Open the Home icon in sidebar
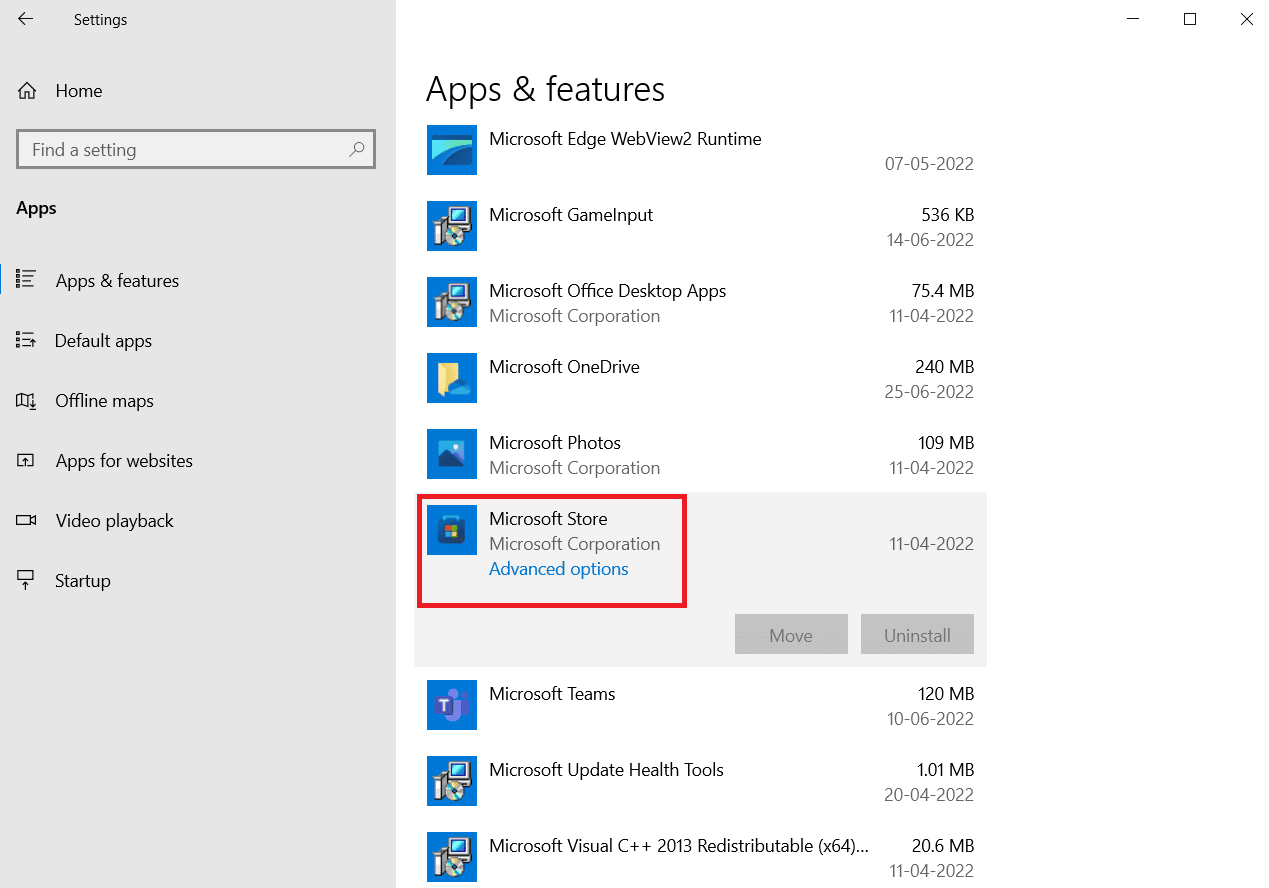The height and width of the screenshot is (888, 1269). pyautogui.click(x=27, y=91)
